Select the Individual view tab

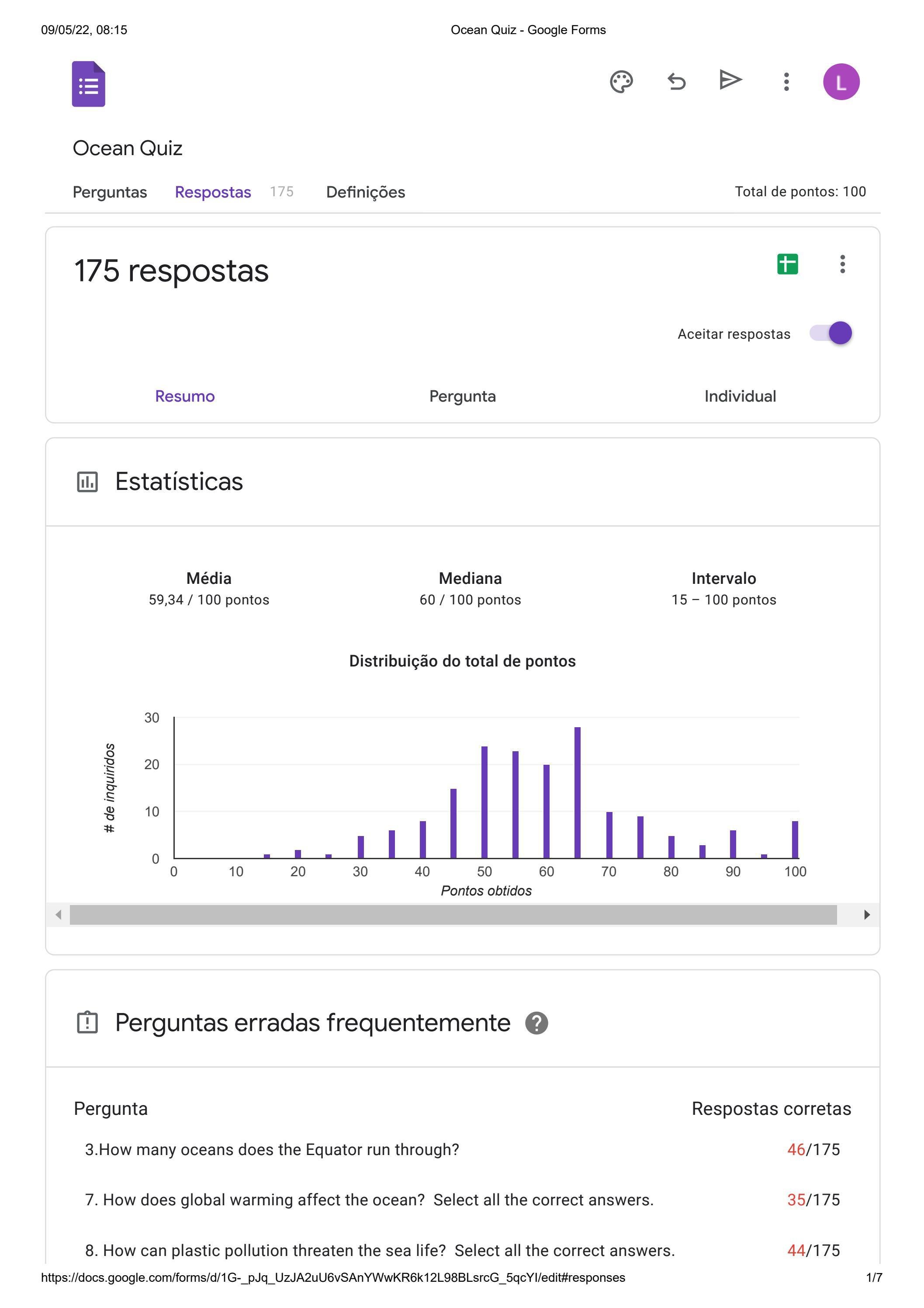pos(740,396)
